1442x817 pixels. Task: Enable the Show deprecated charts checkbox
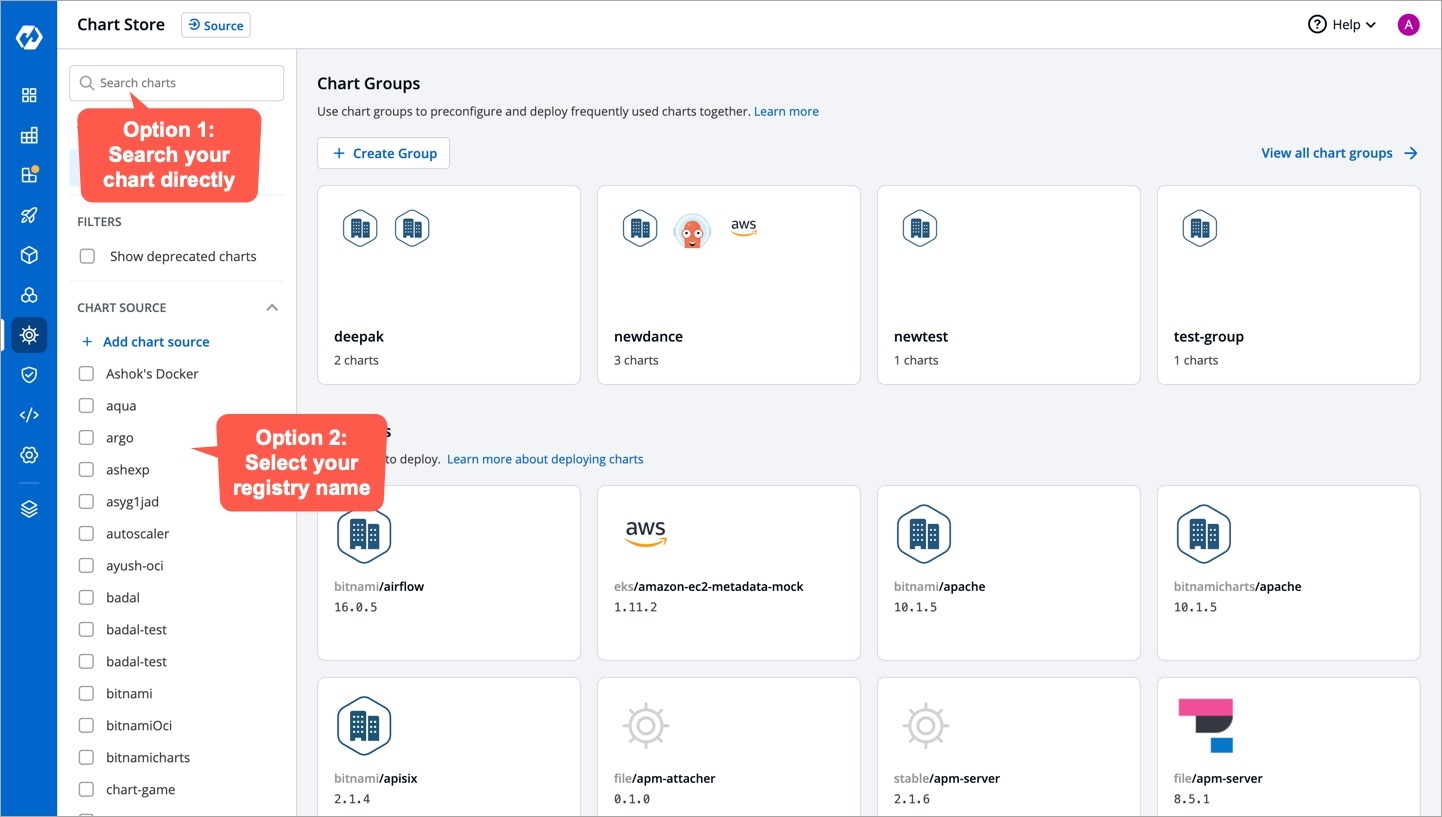87,256
